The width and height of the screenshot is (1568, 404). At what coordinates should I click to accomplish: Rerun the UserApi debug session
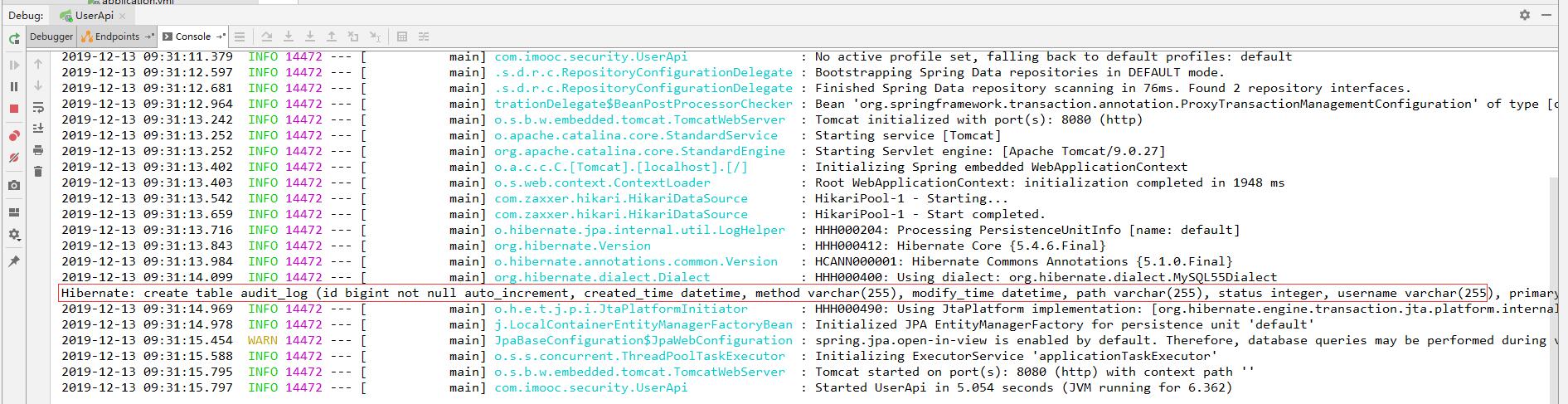click(x=14, y=38)
